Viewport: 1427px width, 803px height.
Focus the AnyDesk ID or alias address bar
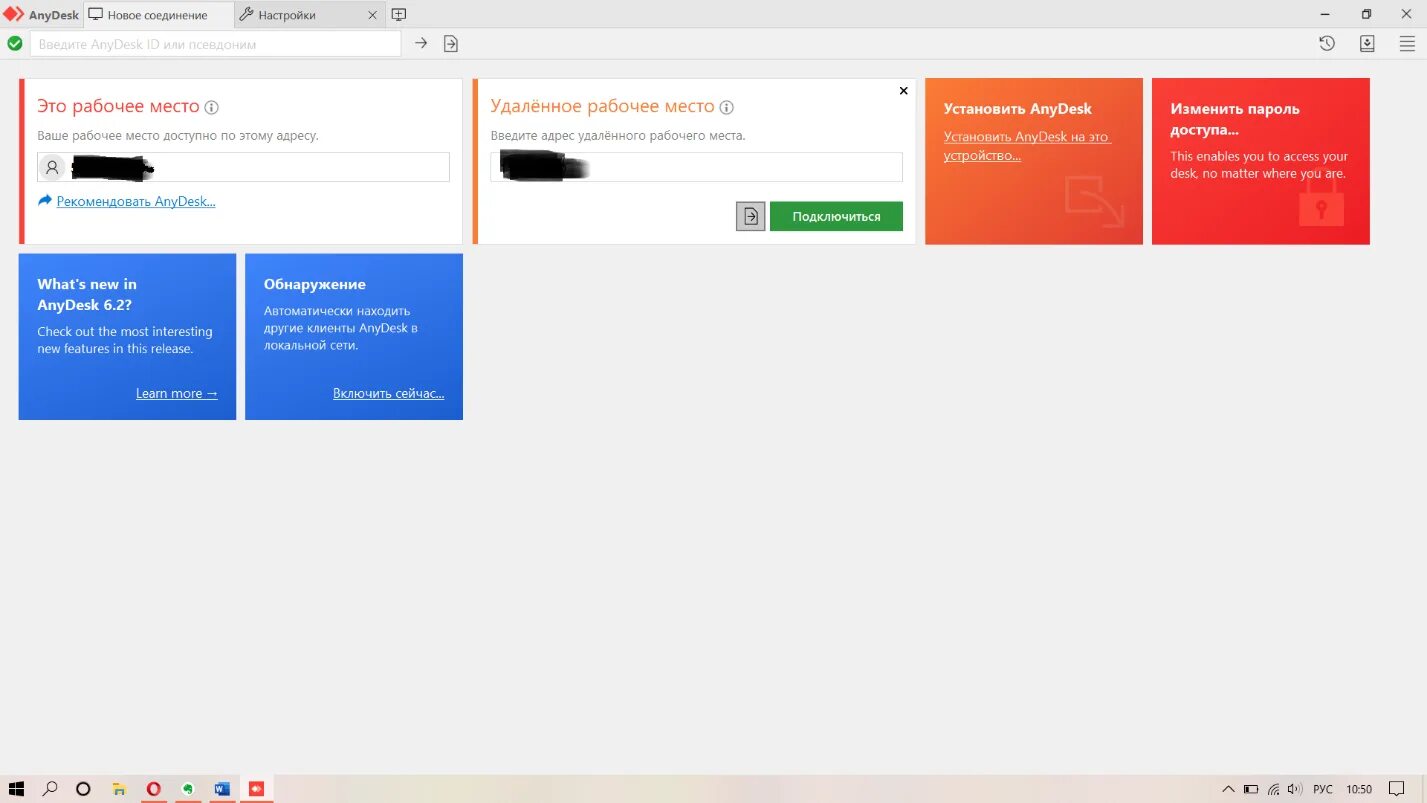[x=216, y=44]
